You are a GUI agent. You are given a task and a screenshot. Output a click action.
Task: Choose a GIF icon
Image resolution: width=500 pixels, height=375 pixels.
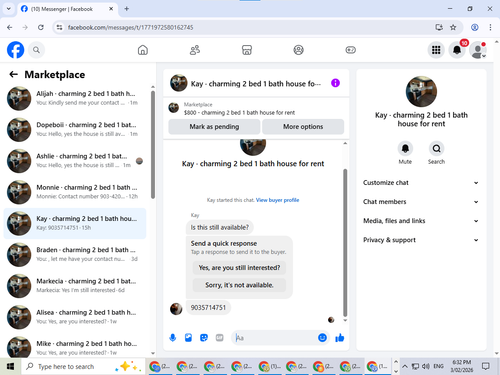coord(219,338)
